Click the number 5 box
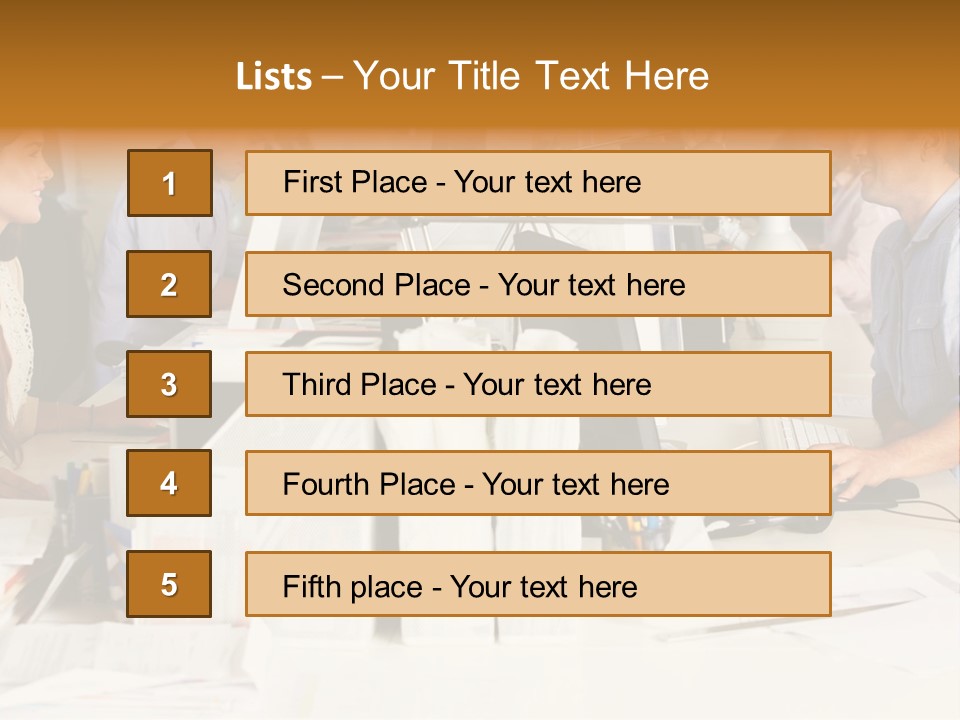Image resolution: width=960 pixels, height=720 pixels. (169, 584)
